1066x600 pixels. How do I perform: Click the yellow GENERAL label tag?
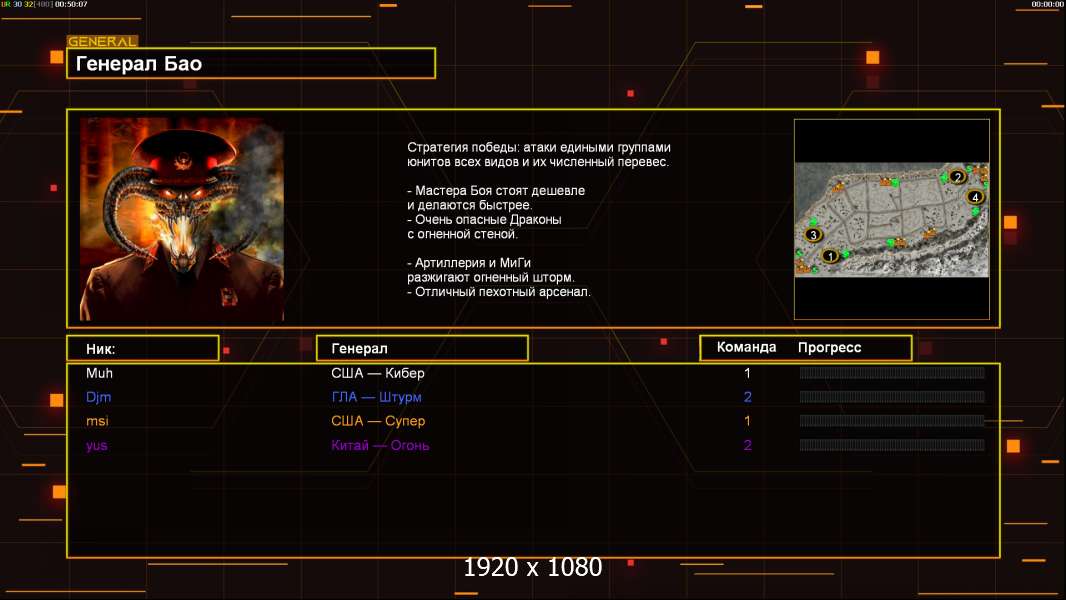point(102,41)
